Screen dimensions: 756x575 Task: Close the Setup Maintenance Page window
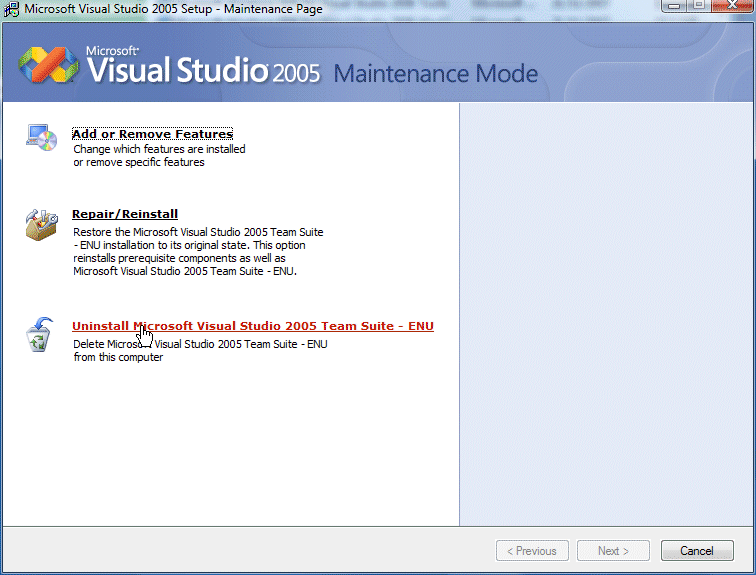tap(732, 6)
